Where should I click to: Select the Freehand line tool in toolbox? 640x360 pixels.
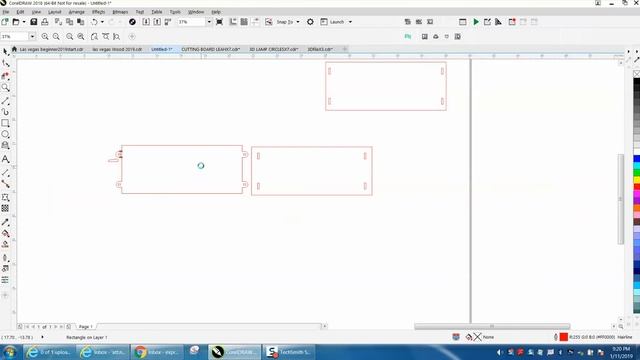tap(5, 101)
